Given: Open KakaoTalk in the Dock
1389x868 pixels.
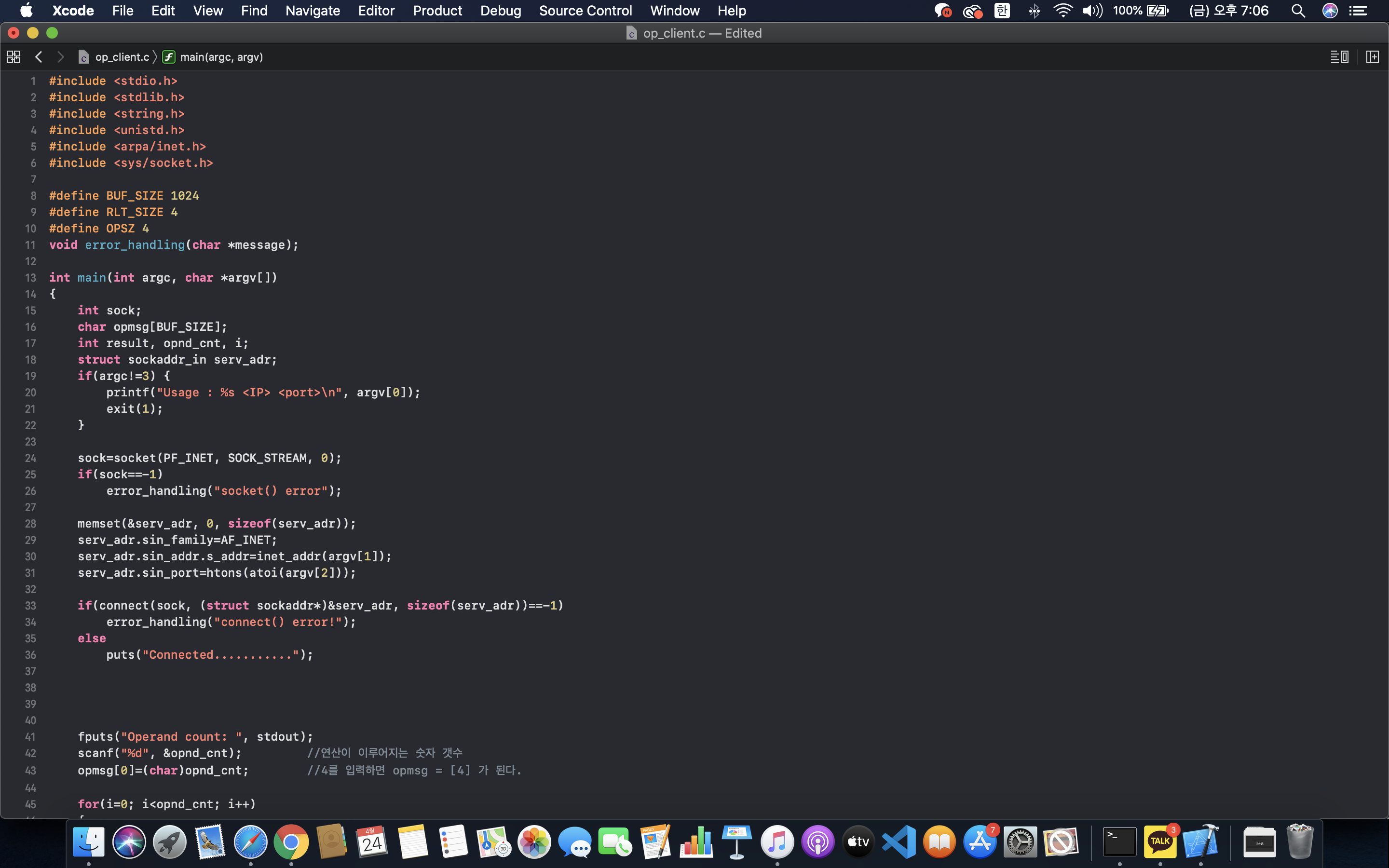Looking at the screenshot, I should 1160,842.
